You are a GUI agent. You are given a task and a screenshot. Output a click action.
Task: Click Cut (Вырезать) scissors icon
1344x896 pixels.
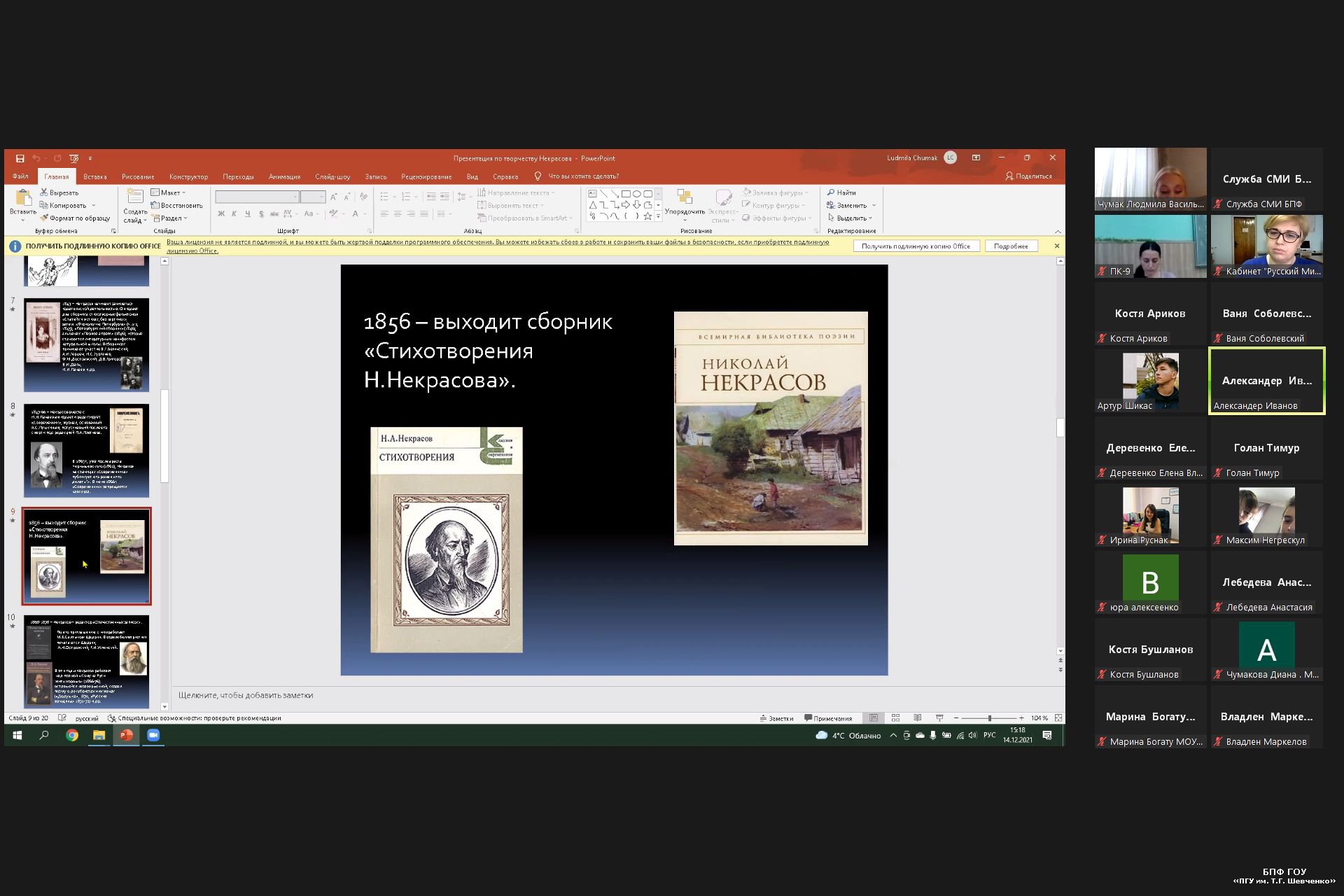coord(44,192)
